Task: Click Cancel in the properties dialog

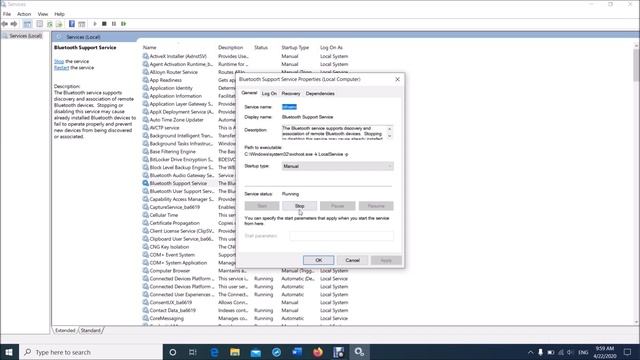Action: (353, 260)
